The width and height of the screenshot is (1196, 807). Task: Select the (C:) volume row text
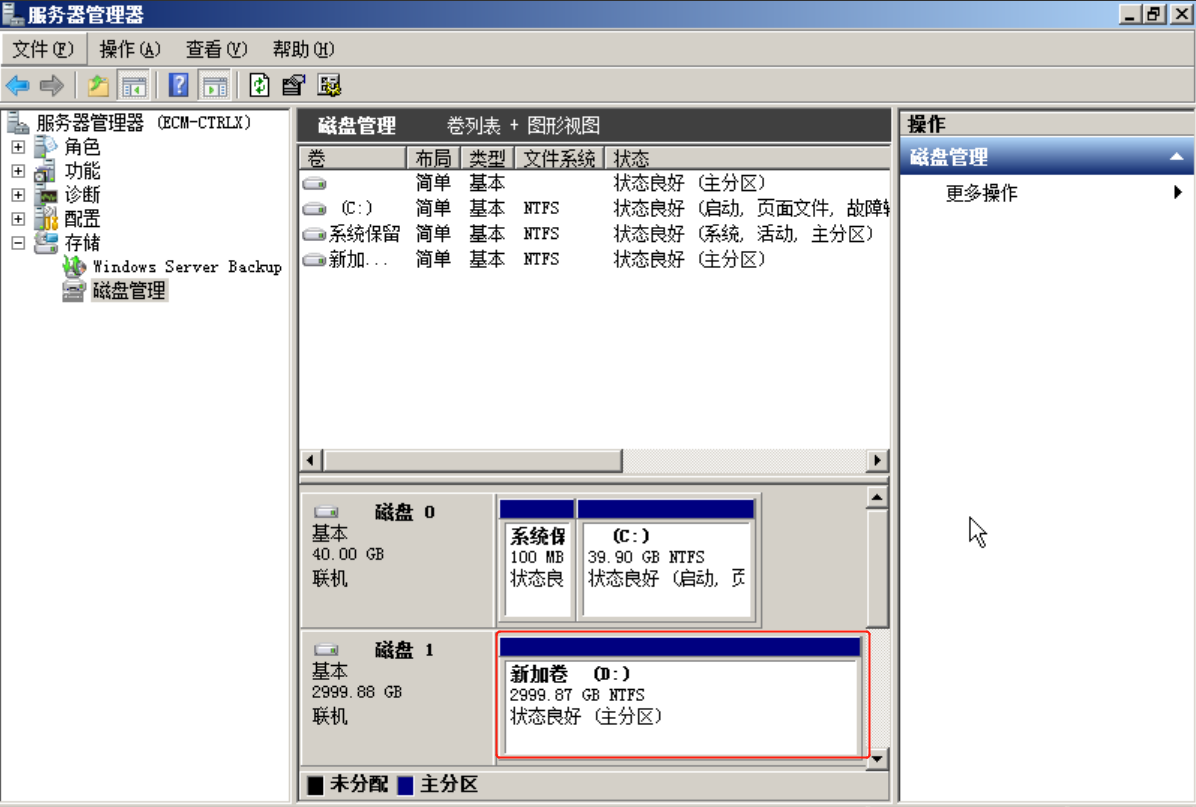[x=356, y=208]
